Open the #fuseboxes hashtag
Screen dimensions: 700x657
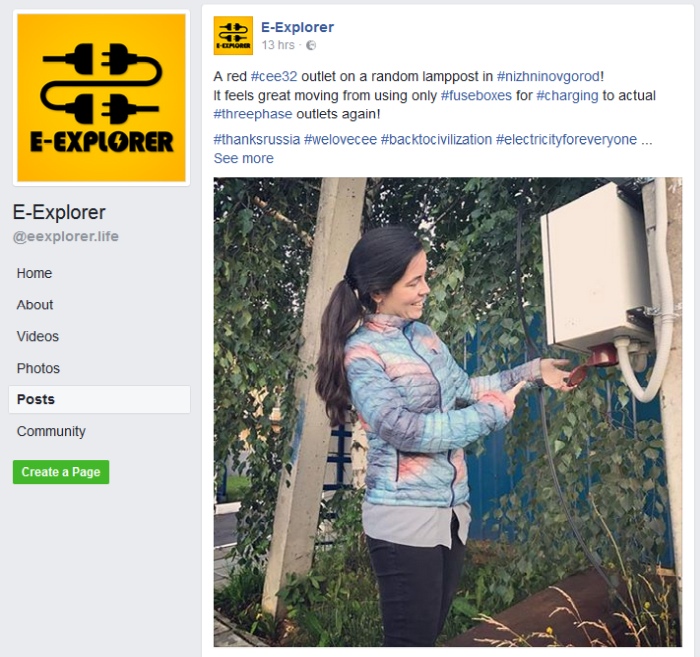coord(476,96)
